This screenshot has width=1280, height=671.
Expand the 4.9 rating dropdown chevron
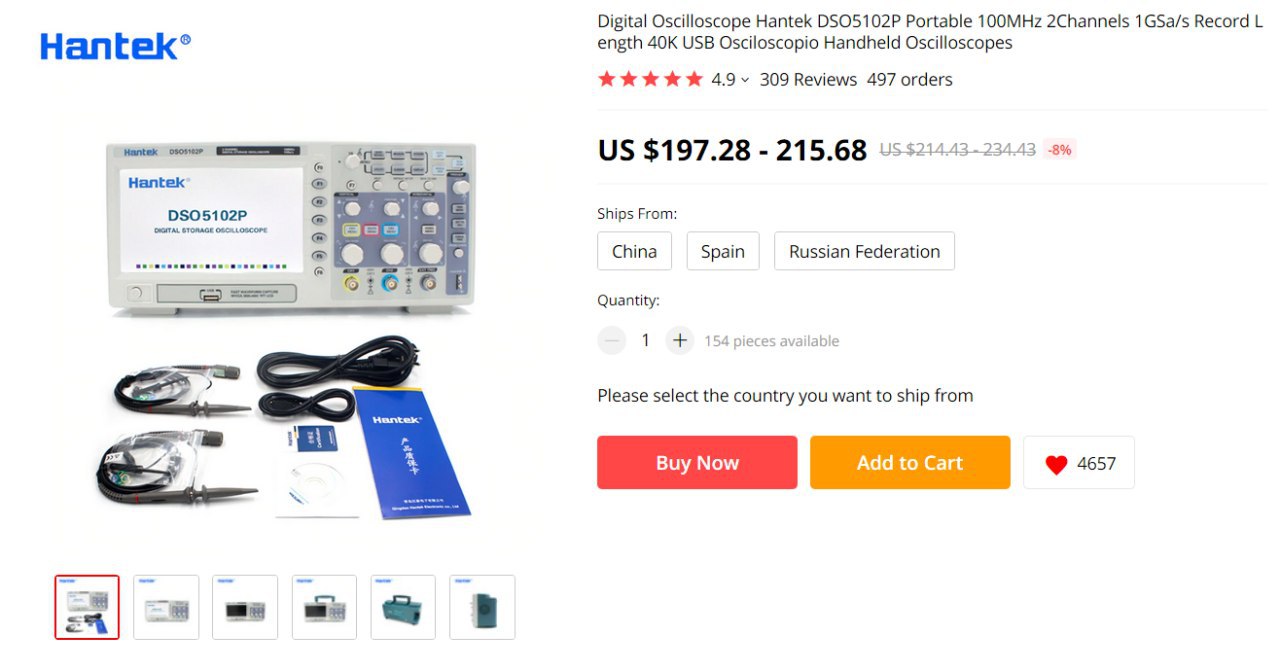pos(745,80)
